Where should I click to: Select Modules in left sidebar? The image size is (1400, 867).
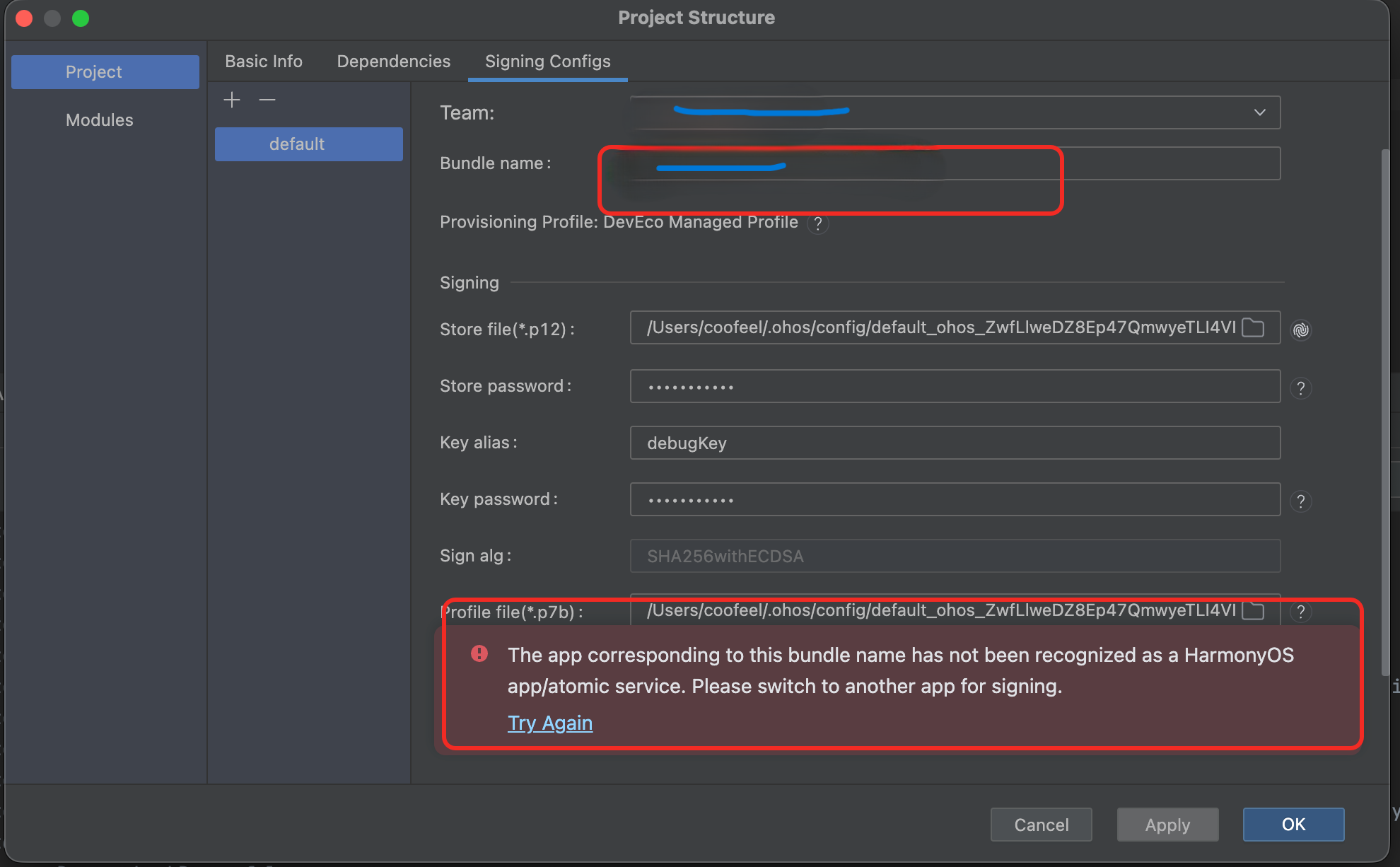click(100, 120)
